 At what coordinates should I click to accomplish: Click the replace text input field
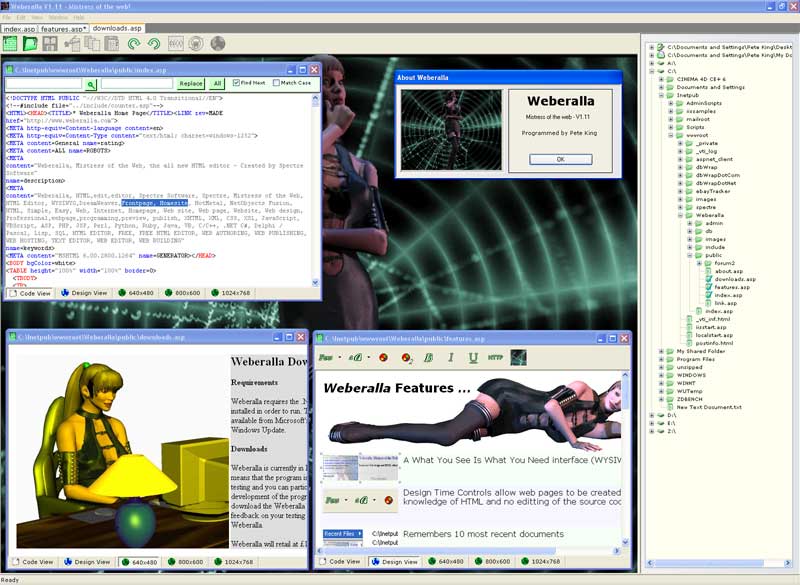tap(137, 83)
